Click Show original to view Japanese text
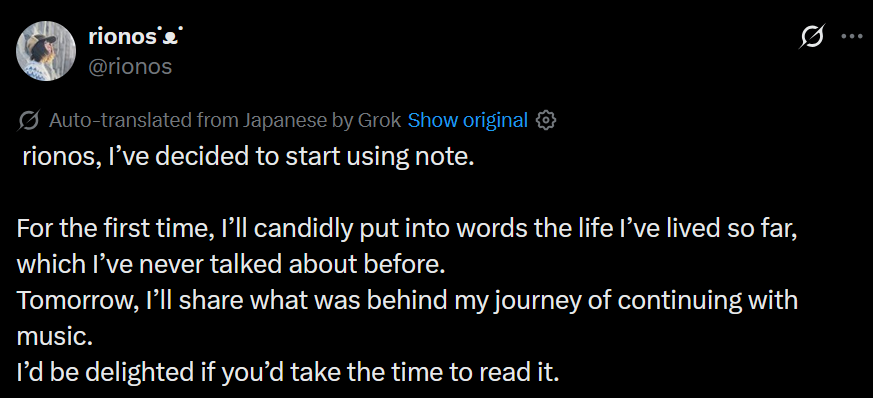873x398 pixels. tap(468, 120)
